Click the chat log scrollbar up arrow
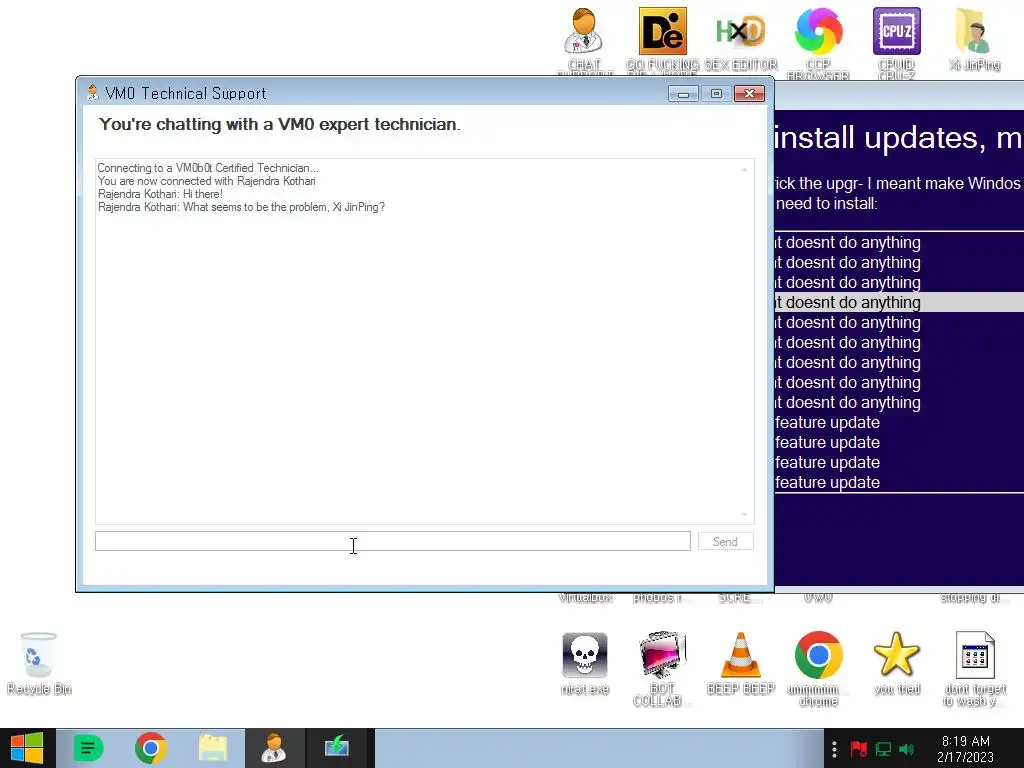The image size is (1024, 768). (744, 169)
